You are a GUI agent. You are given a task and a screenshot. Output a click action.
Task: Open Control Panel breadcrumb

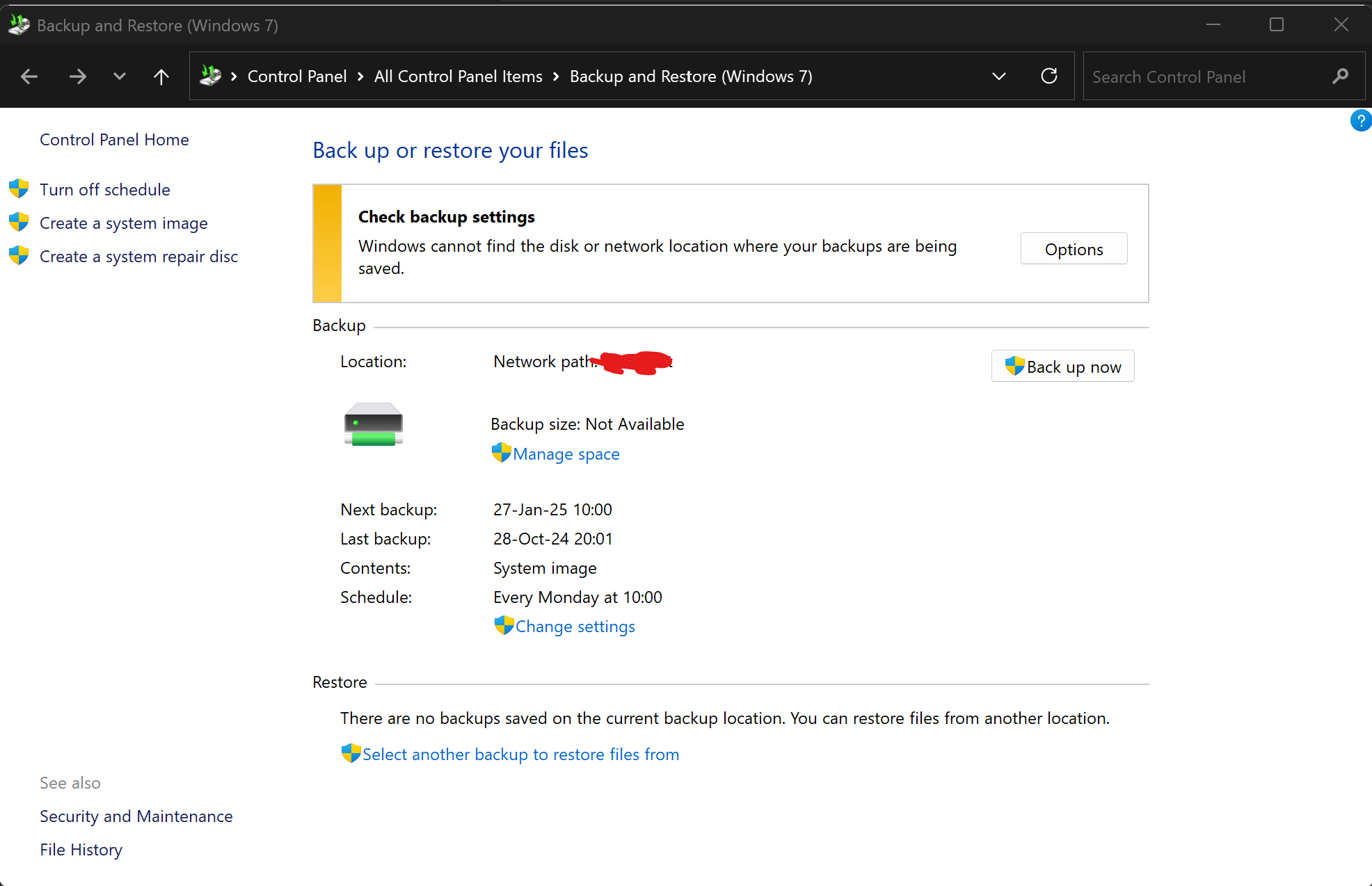[x=297, y=76]
